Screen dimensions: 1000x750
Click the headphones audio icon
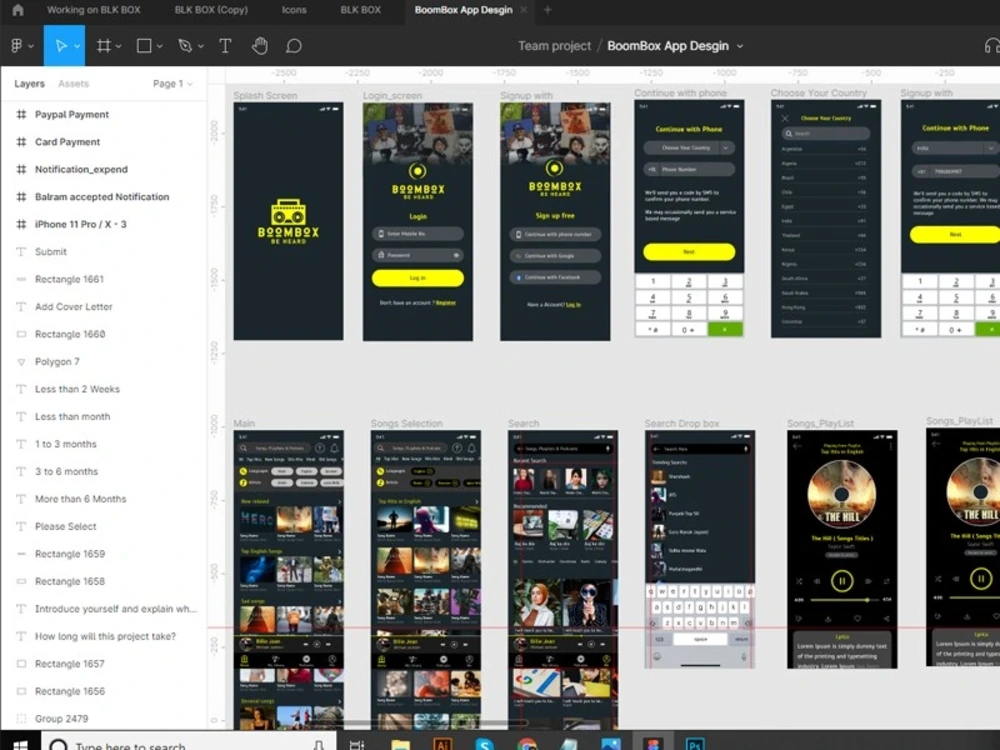(995, 45)
